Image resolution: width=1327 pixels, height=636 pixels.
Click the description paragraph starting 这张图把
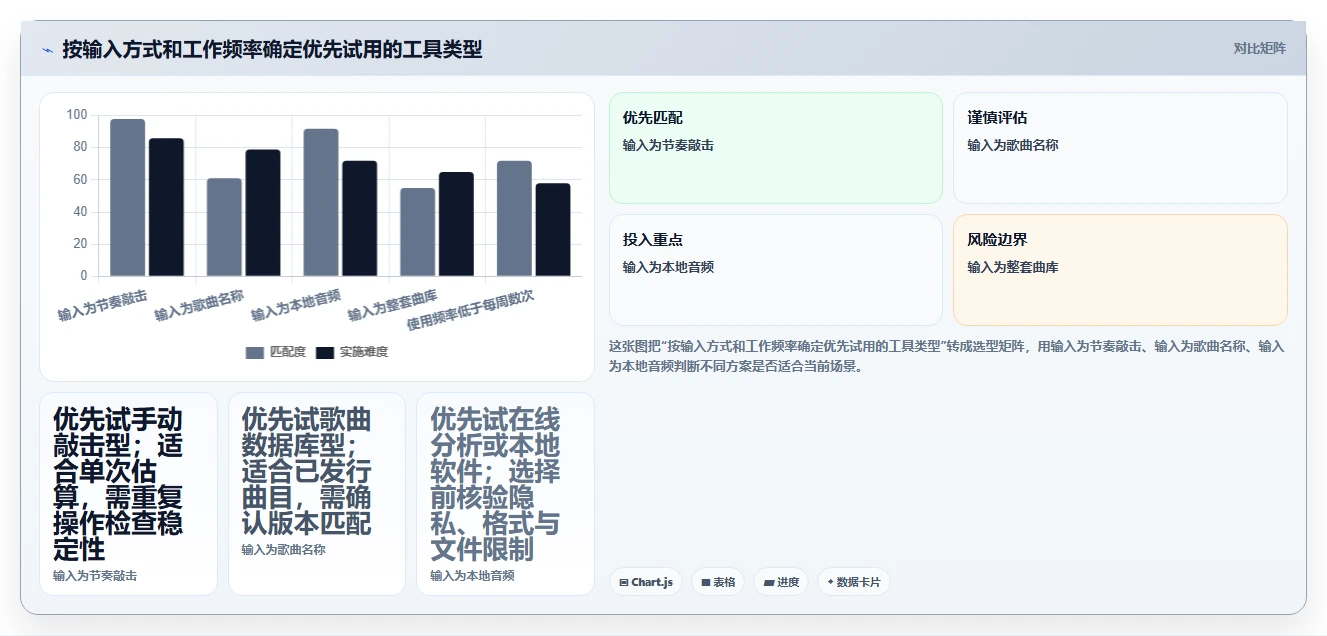947,356
